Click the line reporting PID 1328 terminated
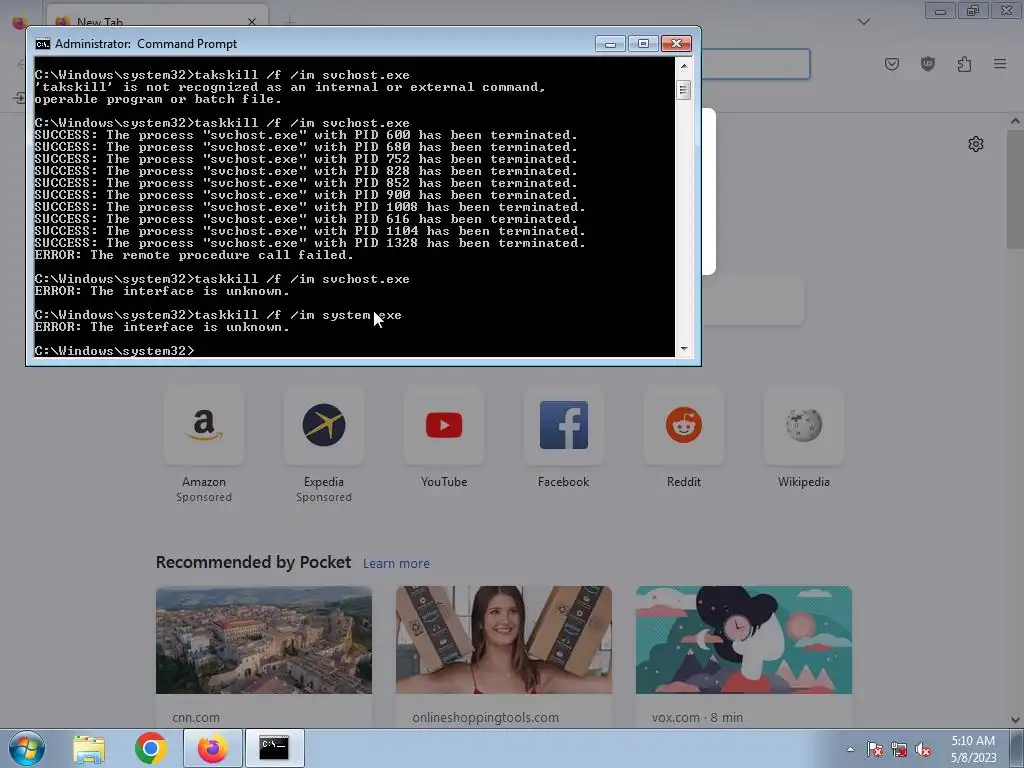 coord(310,243)
